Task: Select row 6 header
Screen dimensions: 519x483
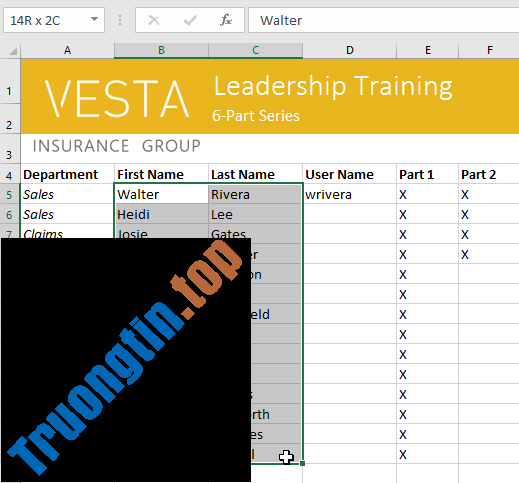Action: coord(10,215)
